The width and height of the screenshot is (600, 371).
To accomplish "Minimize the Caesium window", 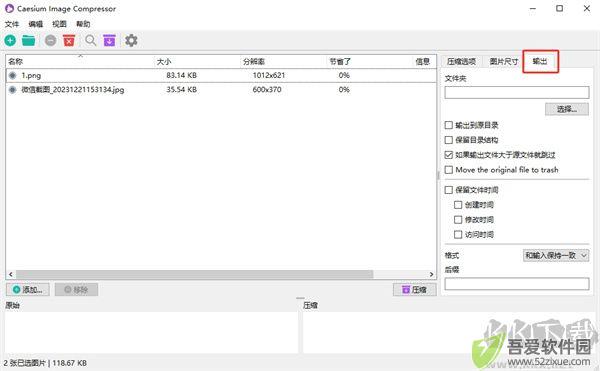I will tap(533, 8).
